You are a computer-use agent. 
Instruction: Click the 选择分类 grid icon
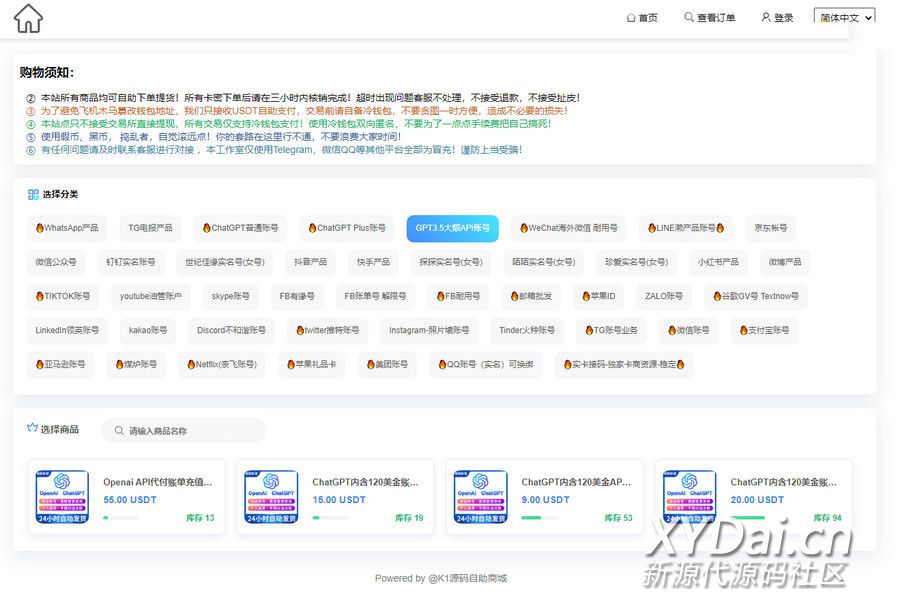coord(32,194)
